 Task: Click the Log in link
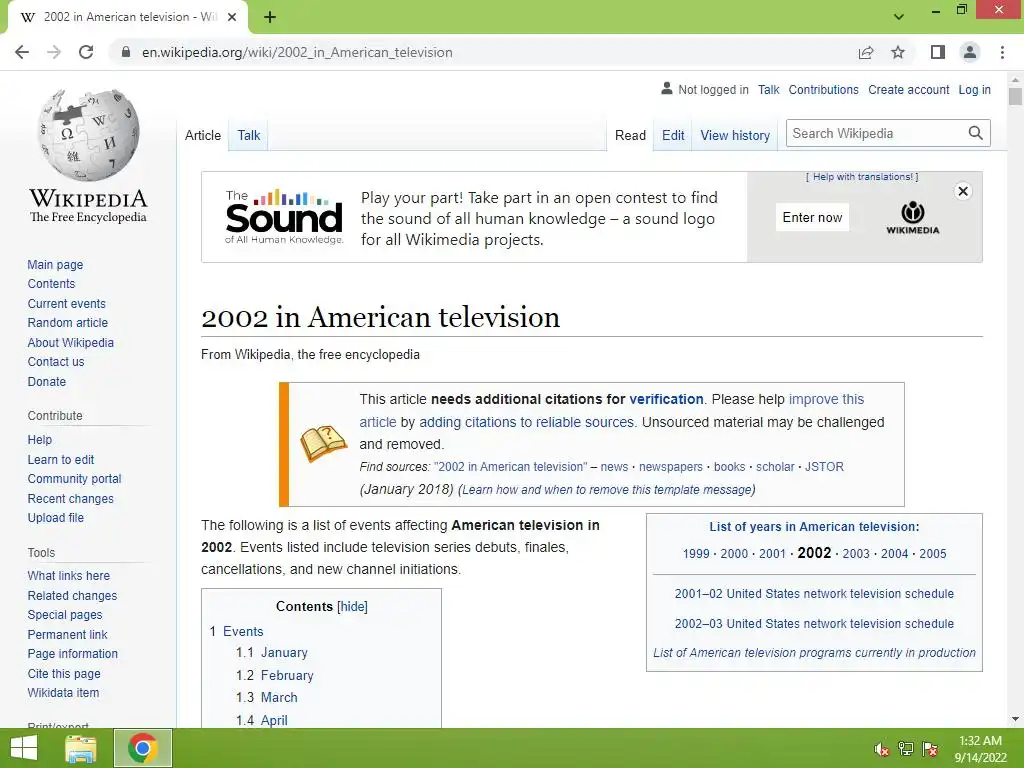pyautogui.click(x=974, y=89)
